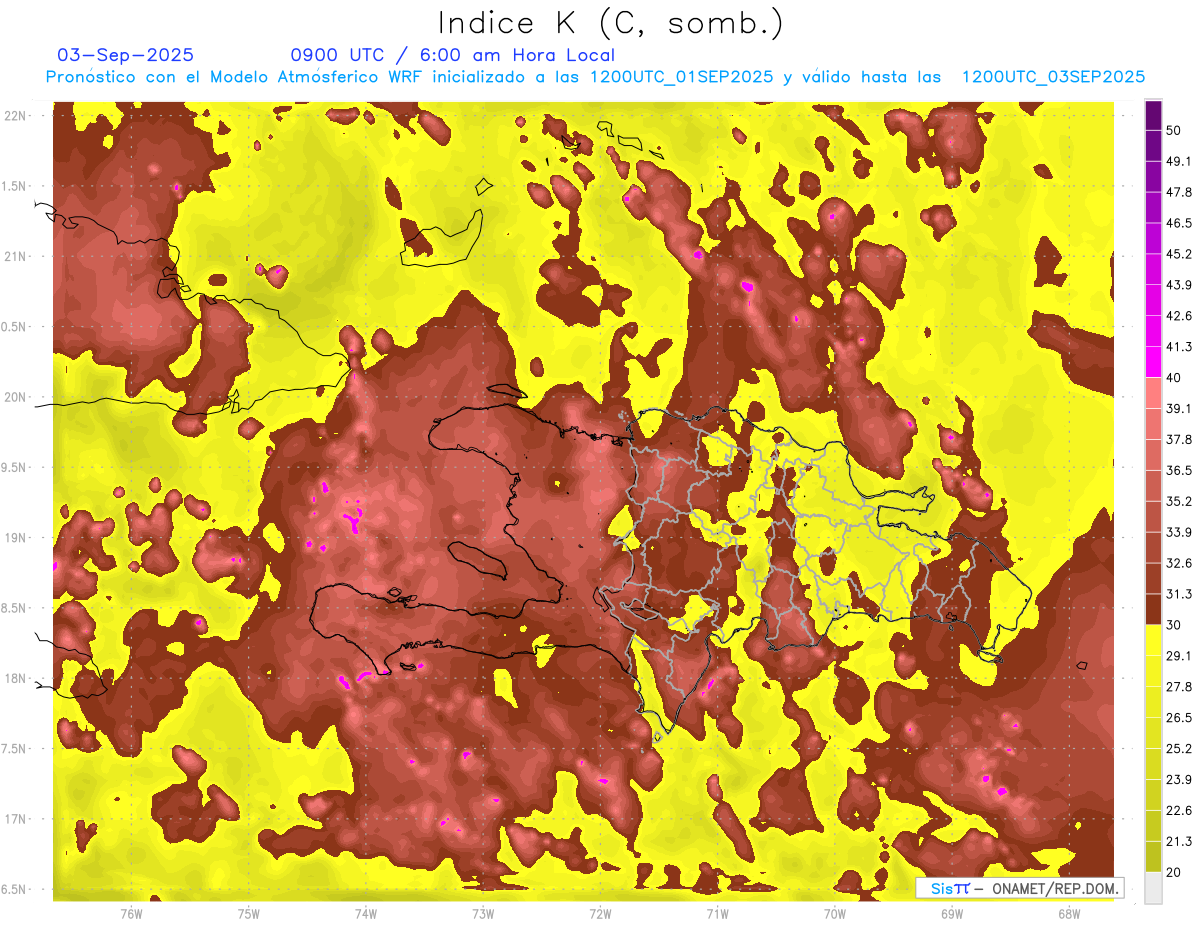Click the "22.6" color scale value
This screenshot has width=1200, height=927.
(1178, 810)
